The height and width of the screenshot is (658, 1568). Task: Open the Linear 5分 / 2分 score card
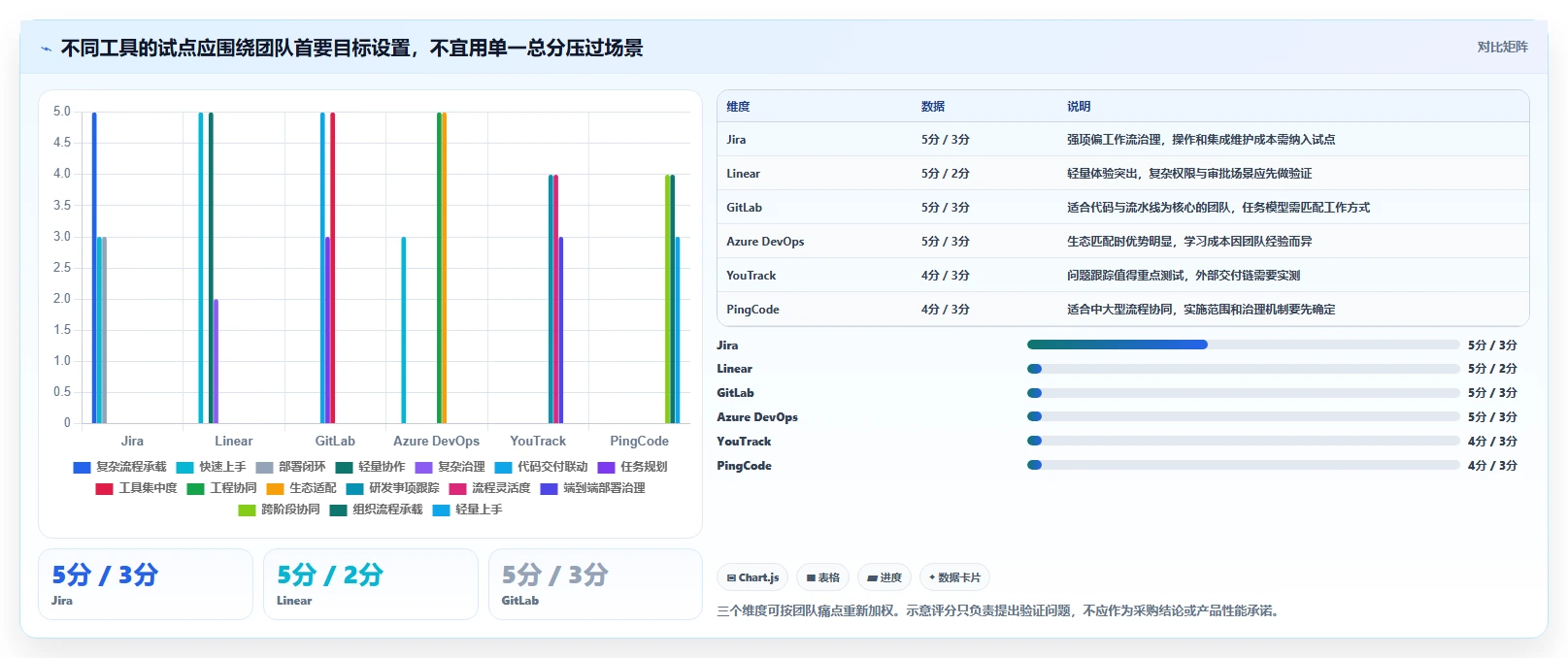(x=371, y=584)
